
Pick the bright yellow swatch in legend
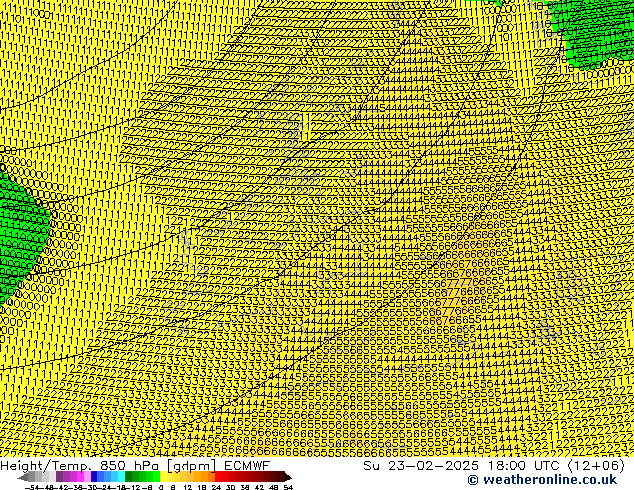click(x=163, y=476)
